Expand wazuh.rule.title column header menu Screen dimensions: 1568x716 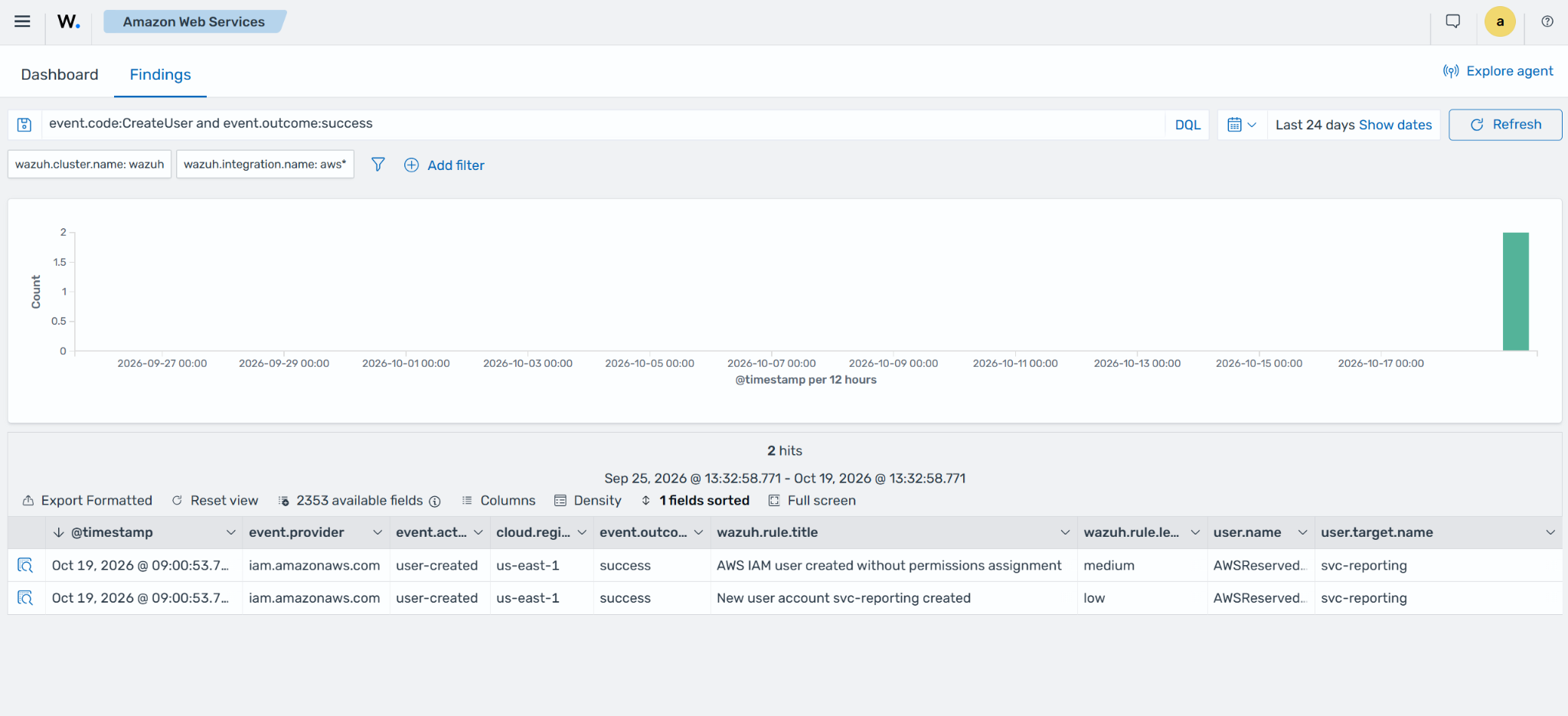pyautogui.click(x=1065, y=532)
